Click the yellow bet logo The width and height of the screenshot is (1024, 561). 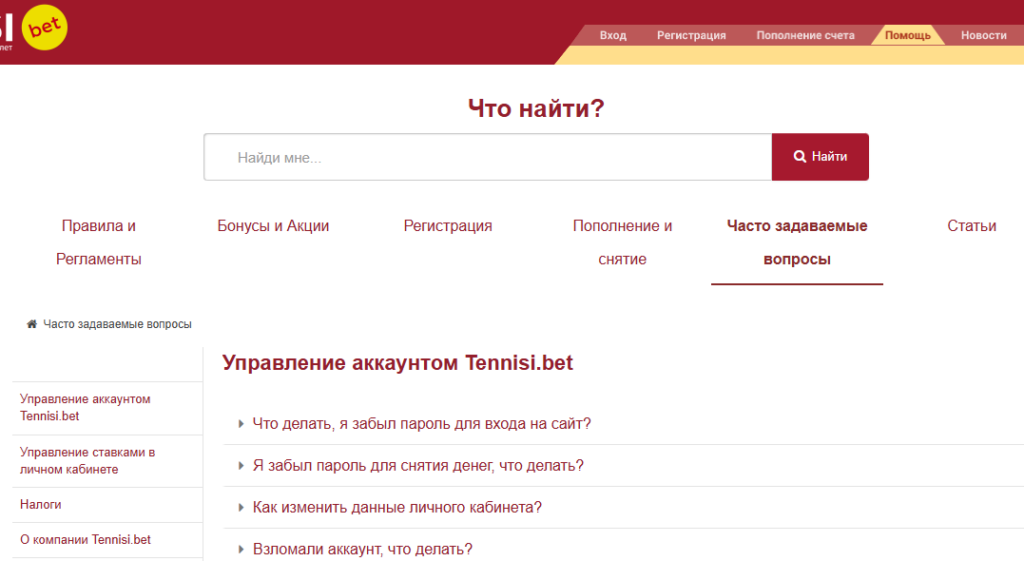[44, 27]
